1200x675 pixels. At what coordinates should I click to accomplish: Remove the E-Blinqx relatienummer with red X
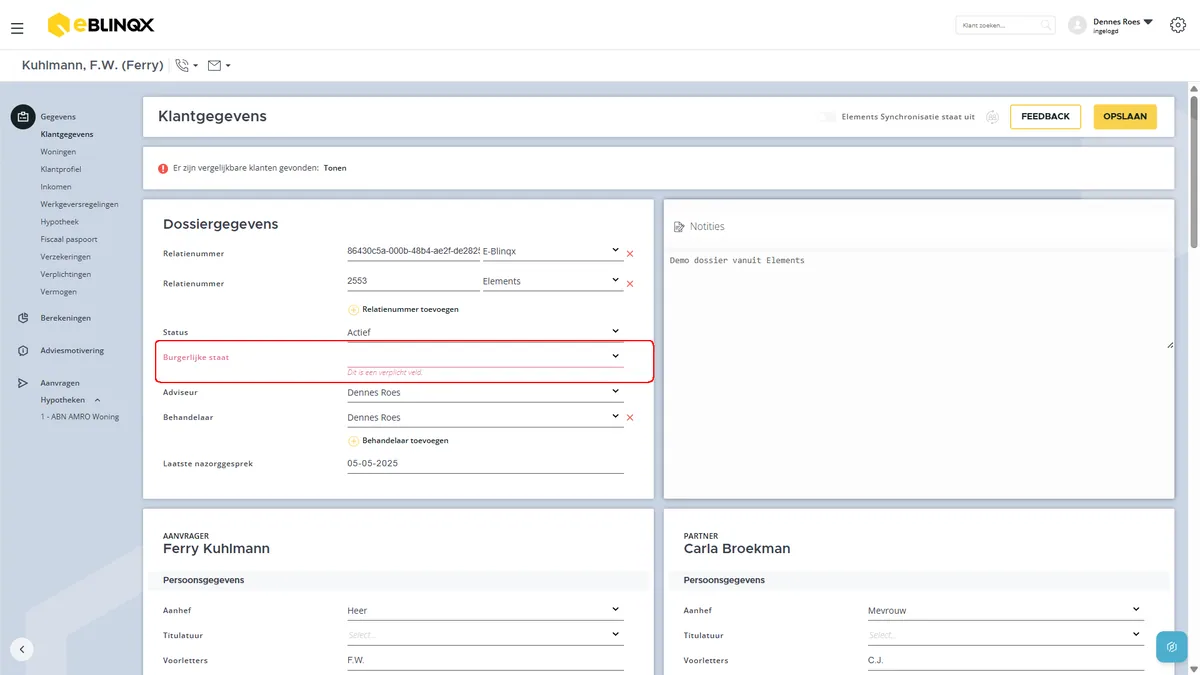pos(630,254)
